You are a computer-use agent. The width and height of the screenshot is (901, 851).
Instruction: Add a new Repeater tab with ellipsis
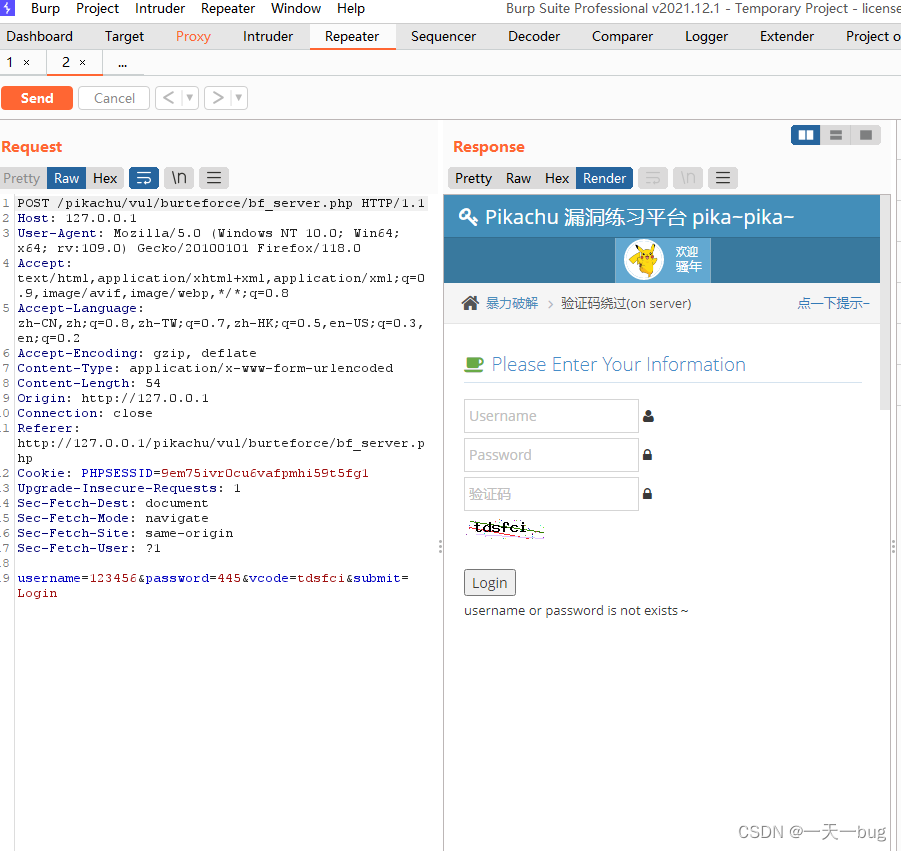pyautogui.click(x=122, y=63)
